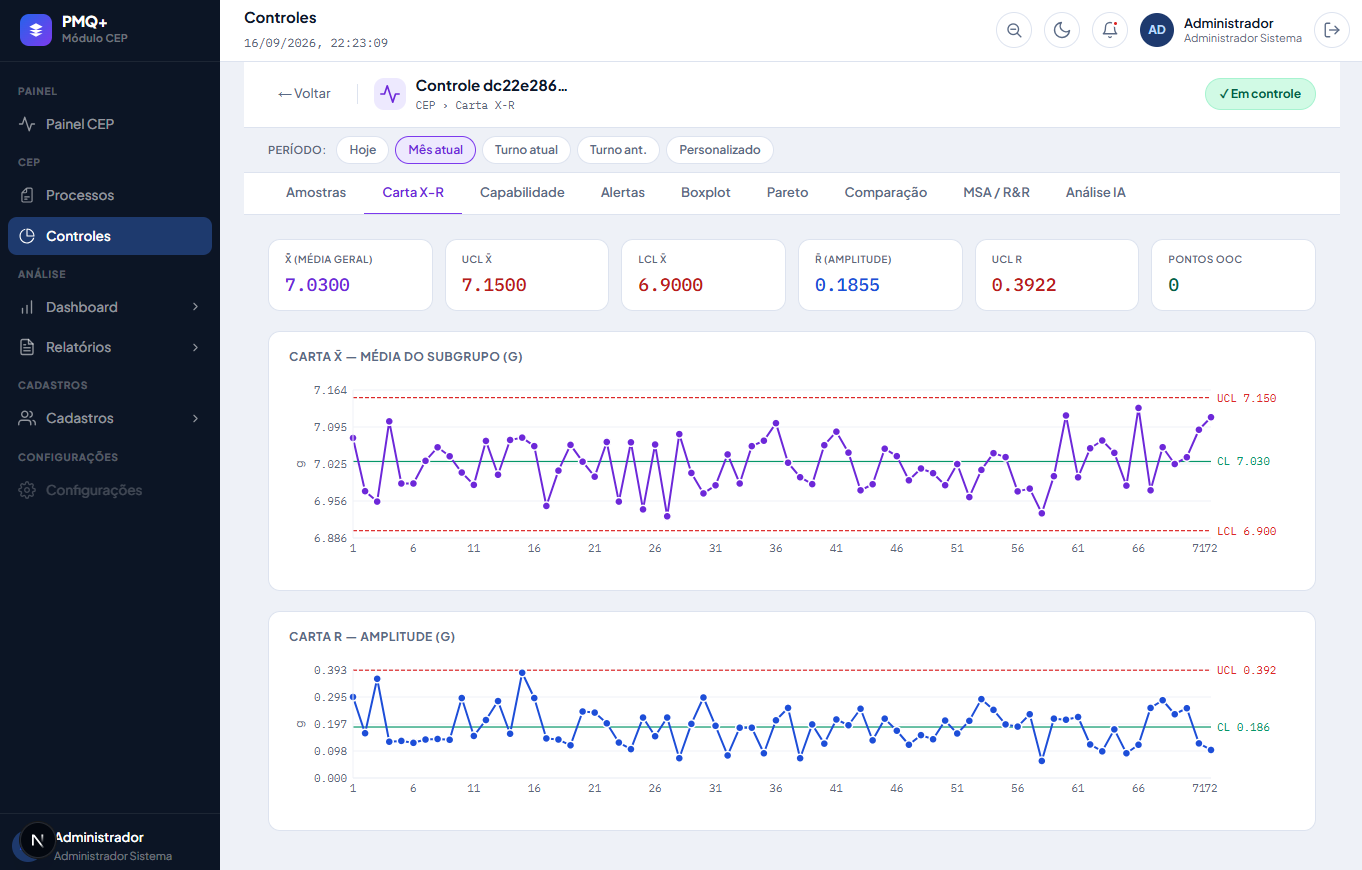Click the Em controle status badge

coord(1260,94)
